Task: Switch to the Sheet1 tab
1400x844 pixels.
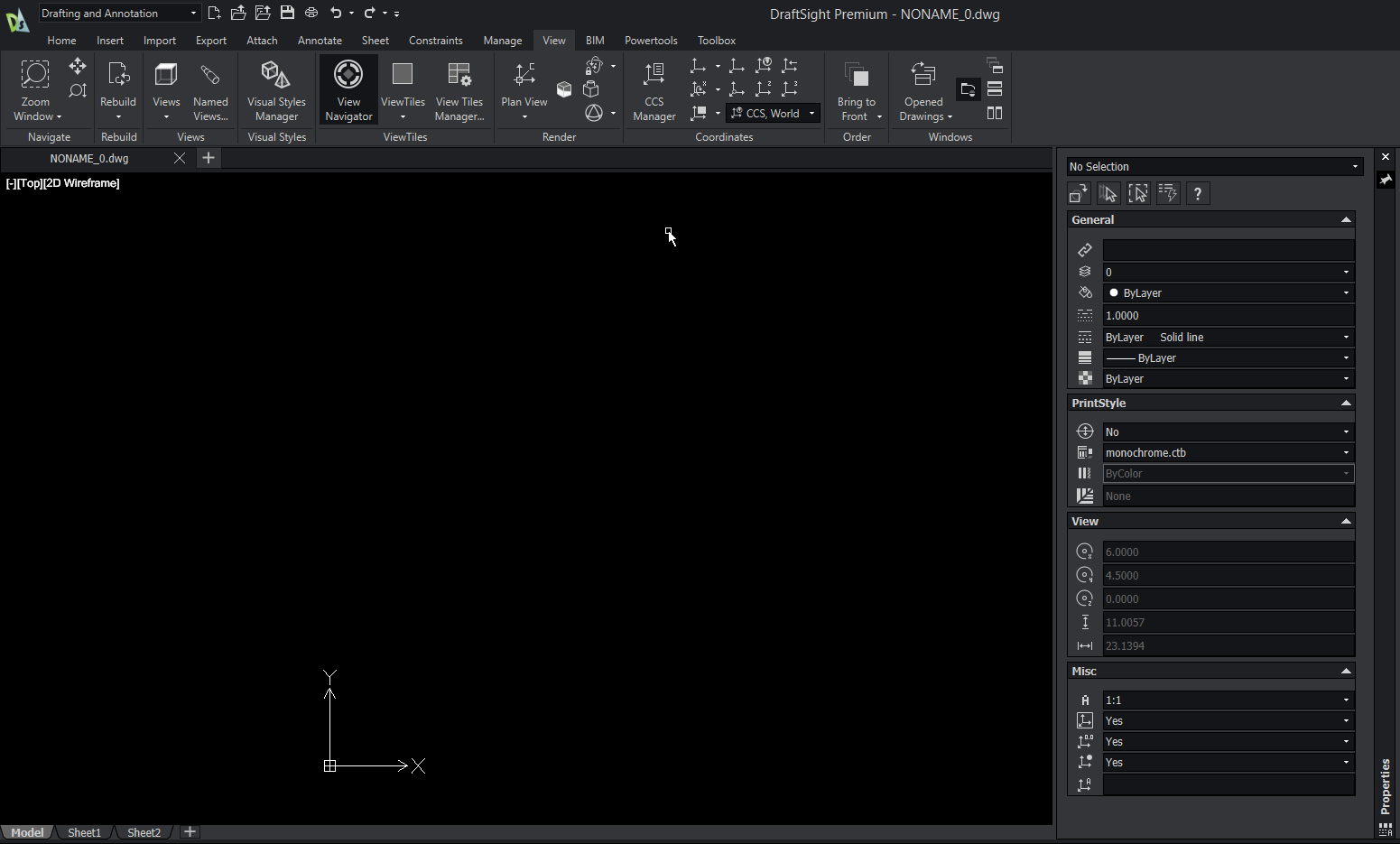Action: coord(84,832)
